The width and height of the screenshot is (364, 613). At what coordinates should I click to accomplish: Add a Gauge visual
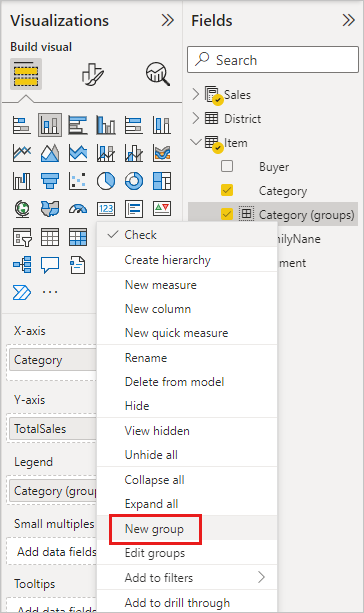pos(78,209)
